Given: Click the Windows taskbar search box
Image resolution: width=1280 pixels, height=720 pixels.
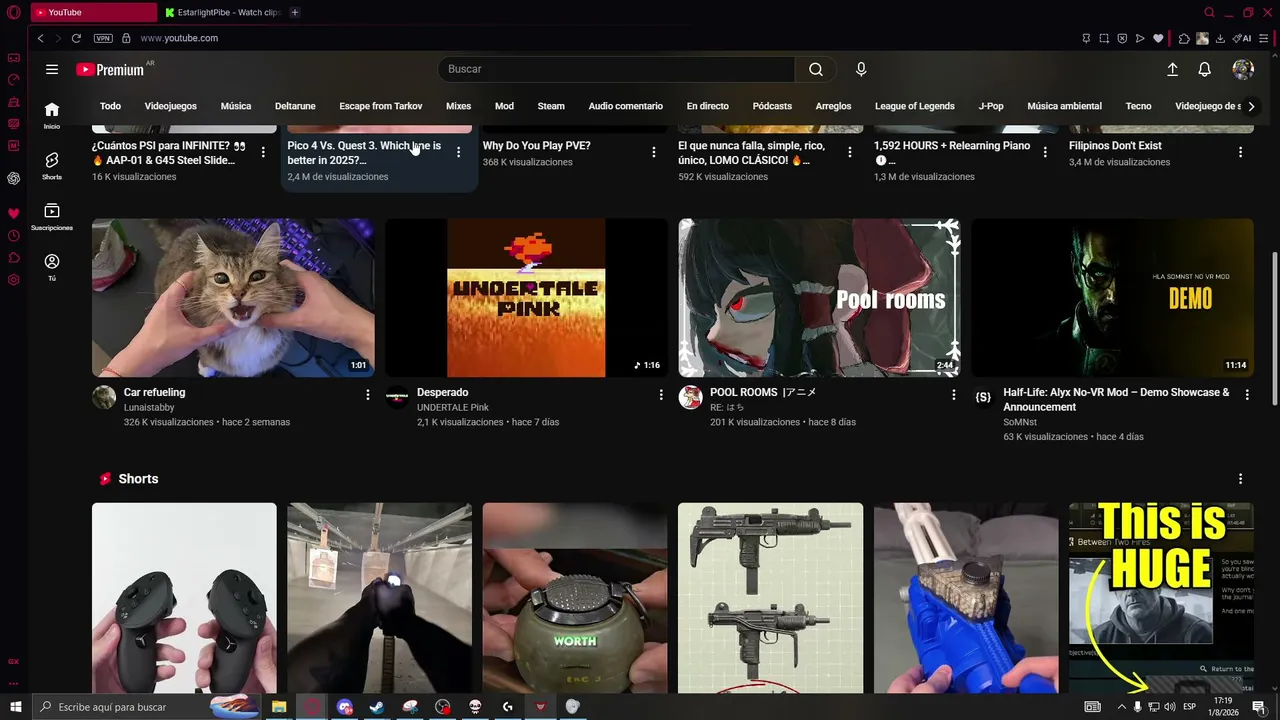Looking at the screenshot, I should [x=146, y=707].
